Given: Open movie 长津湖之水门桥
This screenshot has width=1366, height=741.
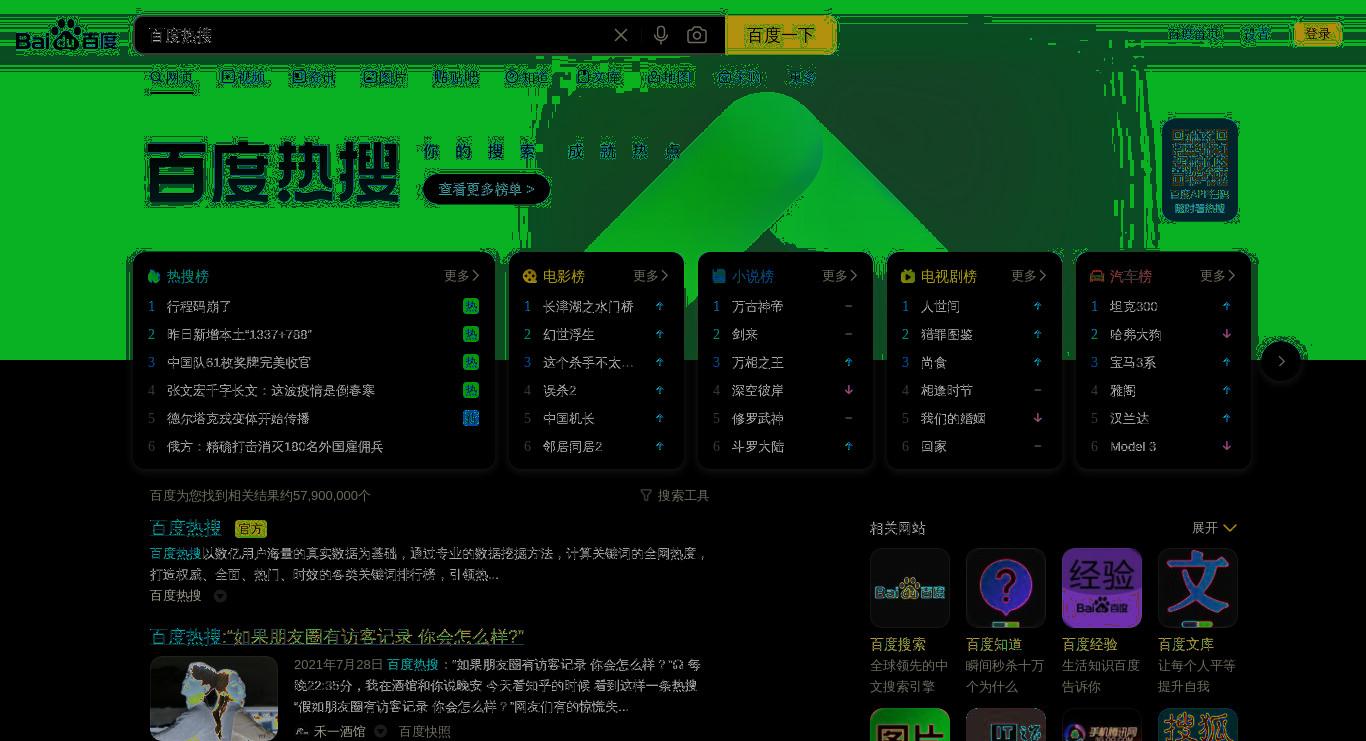Looking at the screenshot, I should tap(588, 306).
